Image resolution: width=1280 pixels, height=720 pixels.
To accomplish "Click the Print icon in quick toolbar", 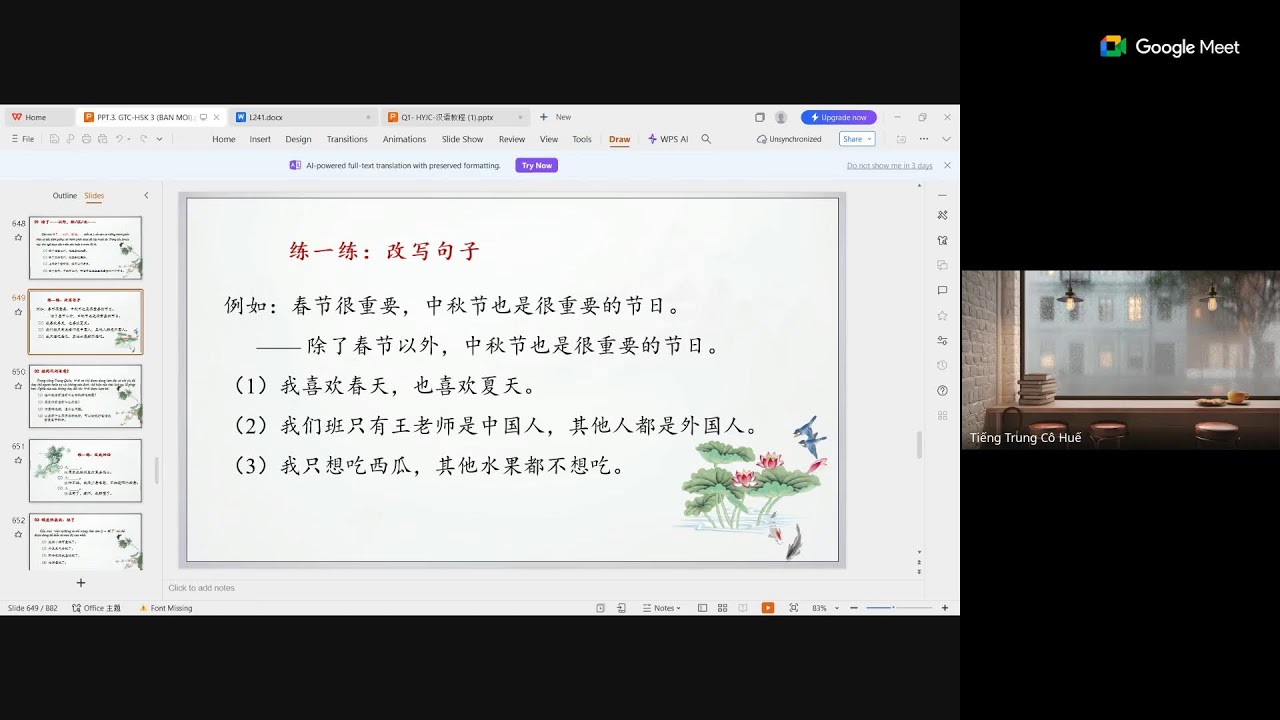I will [x=86, y=139].
